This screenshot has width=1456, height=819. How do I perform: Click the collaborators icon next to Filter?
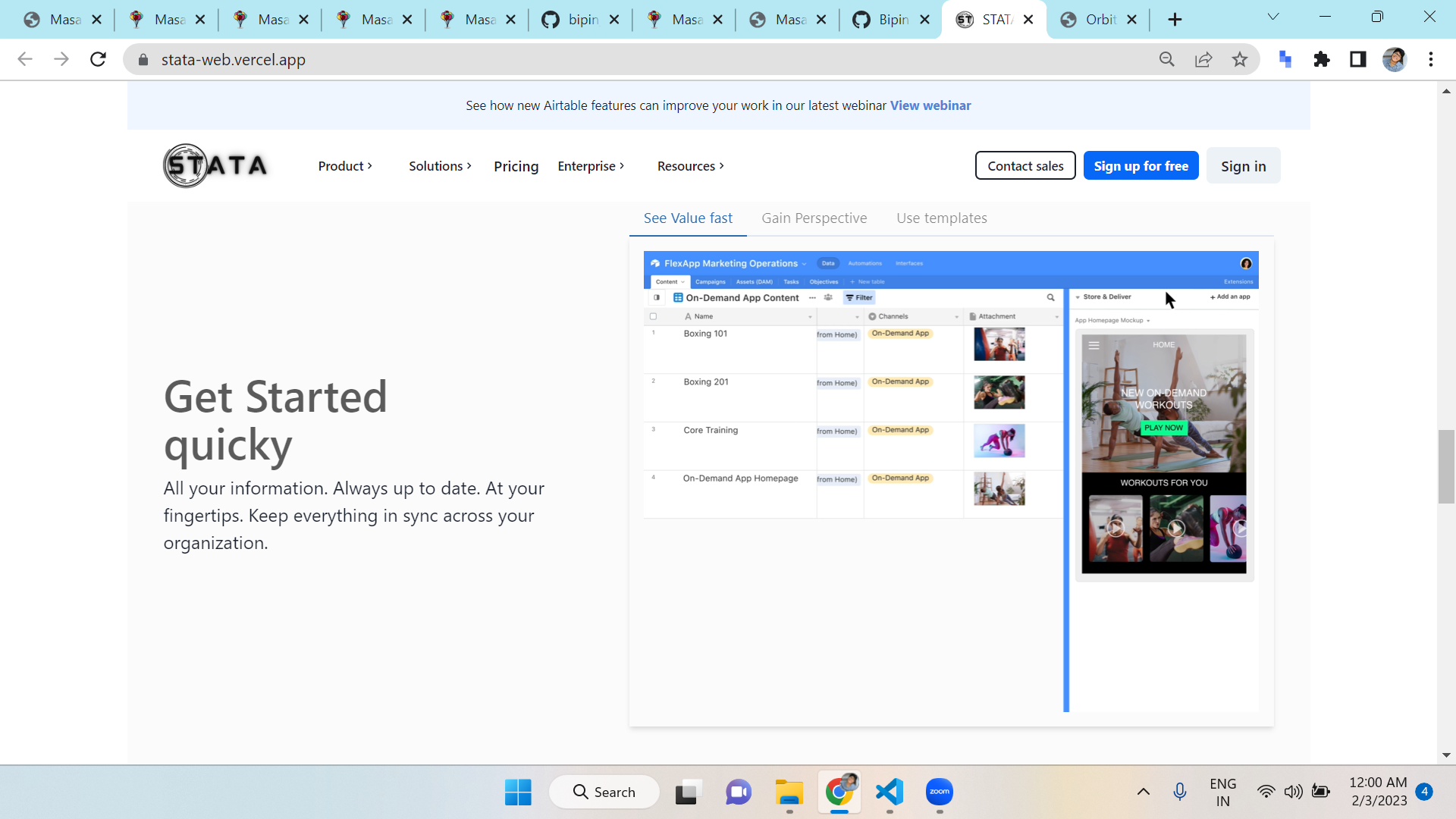point(827,298)
